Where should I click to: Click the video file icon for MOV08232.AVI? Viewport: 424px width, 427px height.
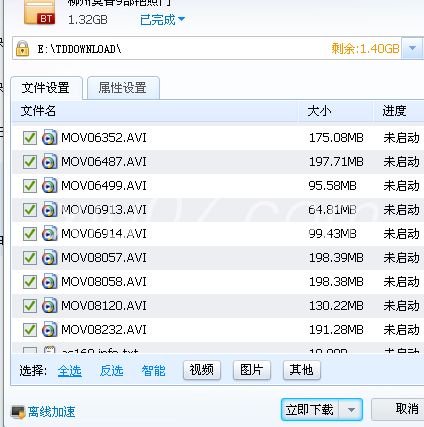(49, 329)
